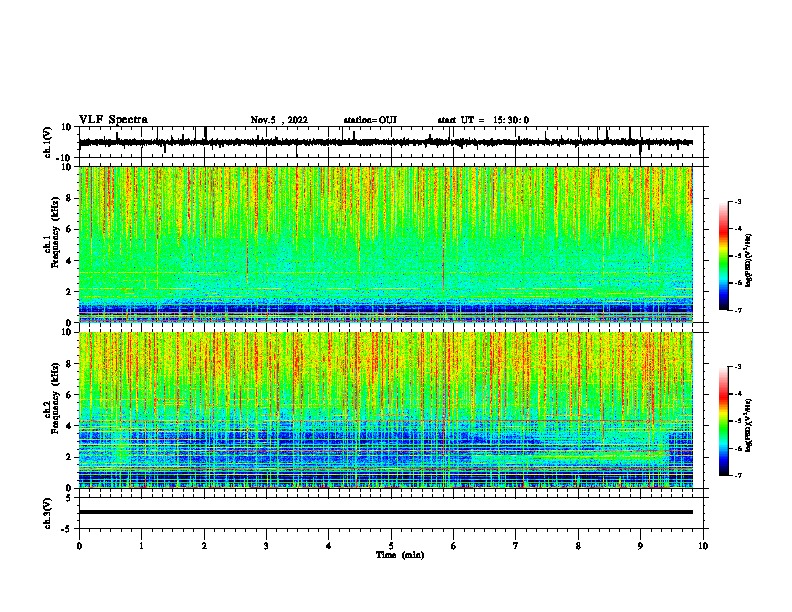This screenshot has height=612, width=792.
Task: Click the ch.2 frequency tick label "6"
Action: click(x=68, y=395)
